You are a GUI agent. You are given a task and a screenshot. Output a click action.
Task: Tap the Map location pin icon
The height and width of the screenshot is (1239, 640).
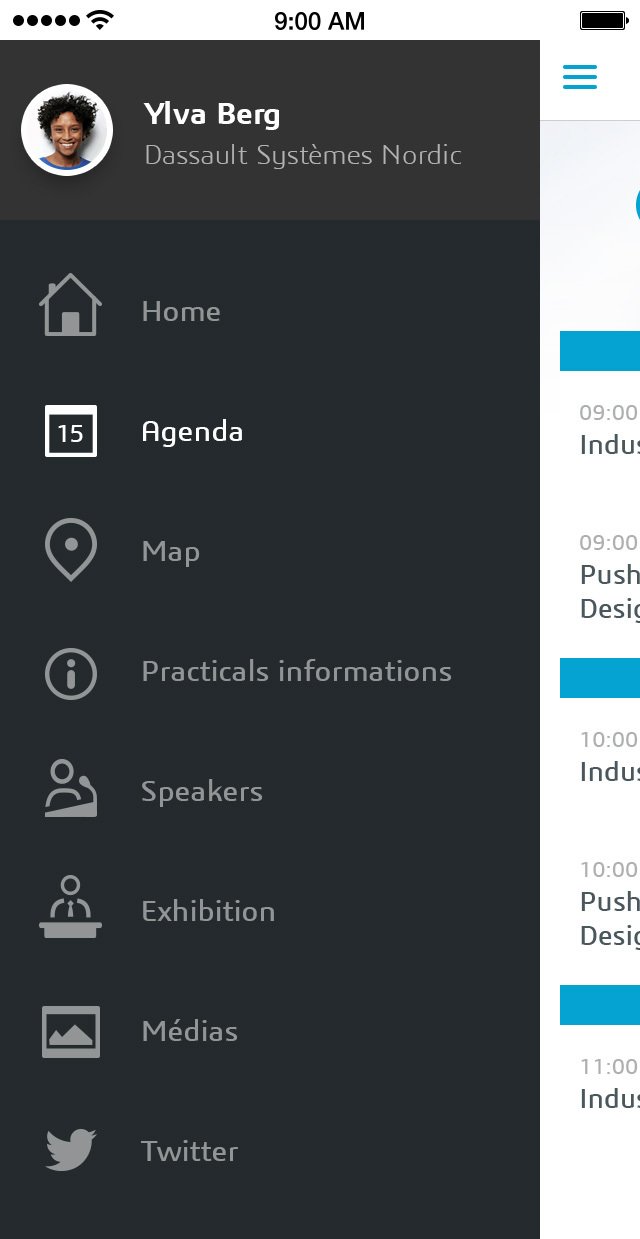[70, 549]
